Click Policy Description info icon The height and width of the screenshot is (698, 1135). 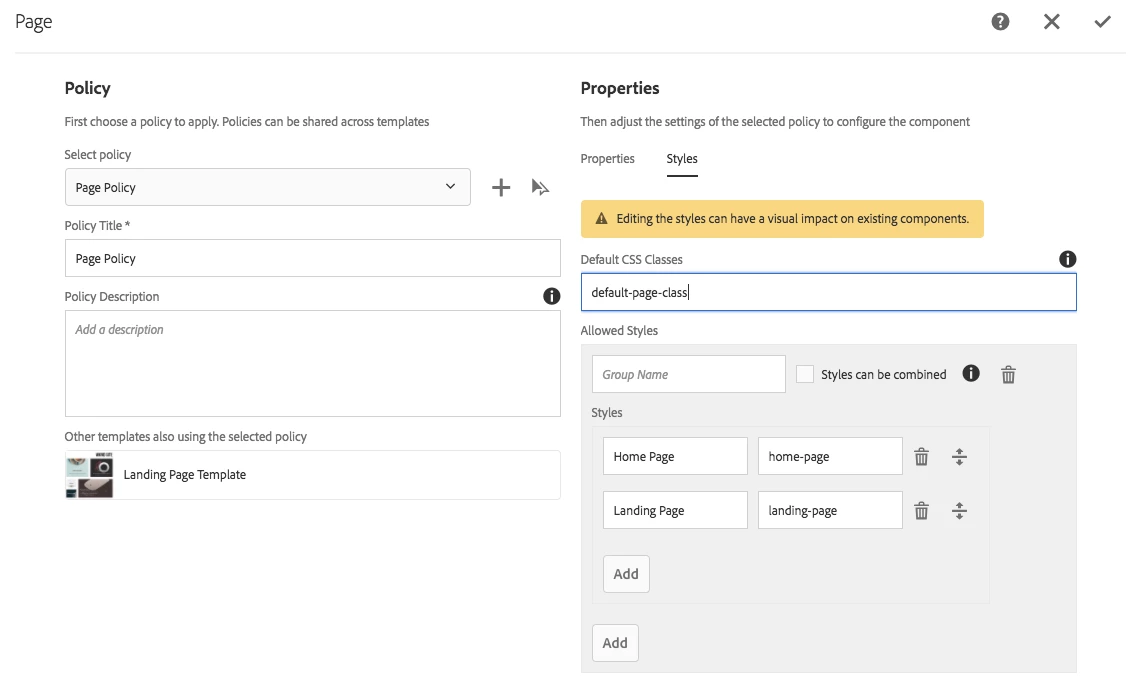(x=551, y=296)
